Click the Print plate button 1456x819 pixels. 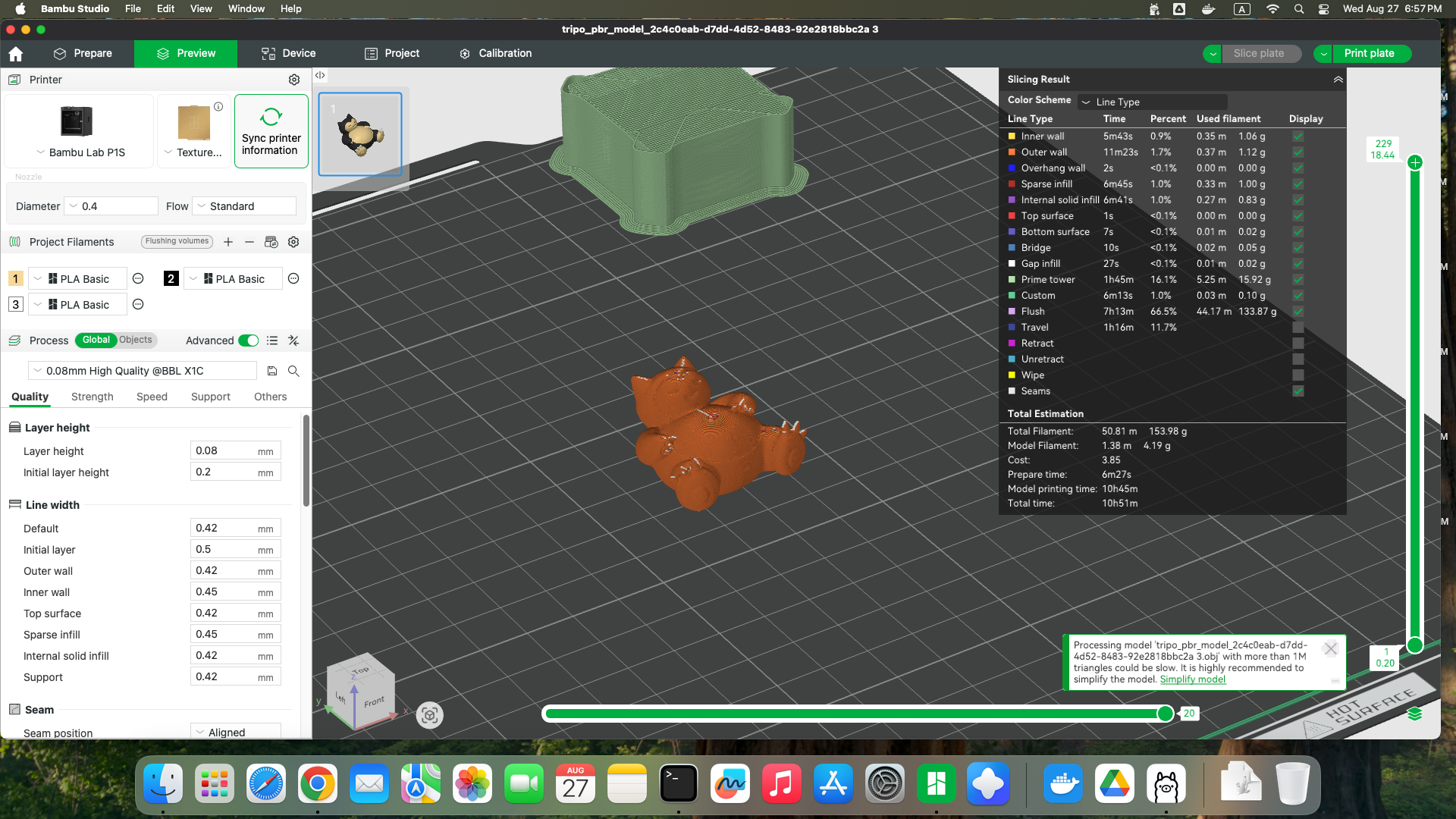1369,54
